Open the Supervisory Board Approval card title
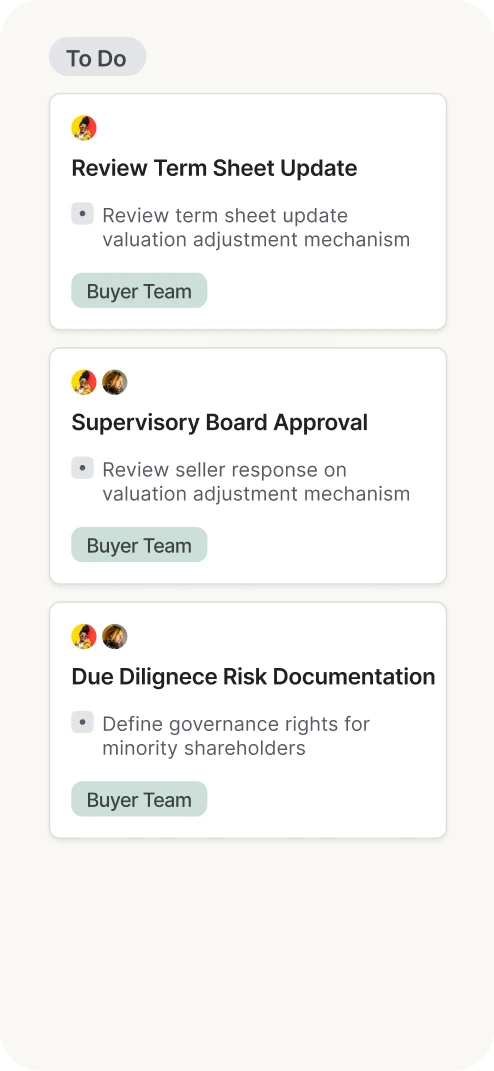 pos(219,422)
